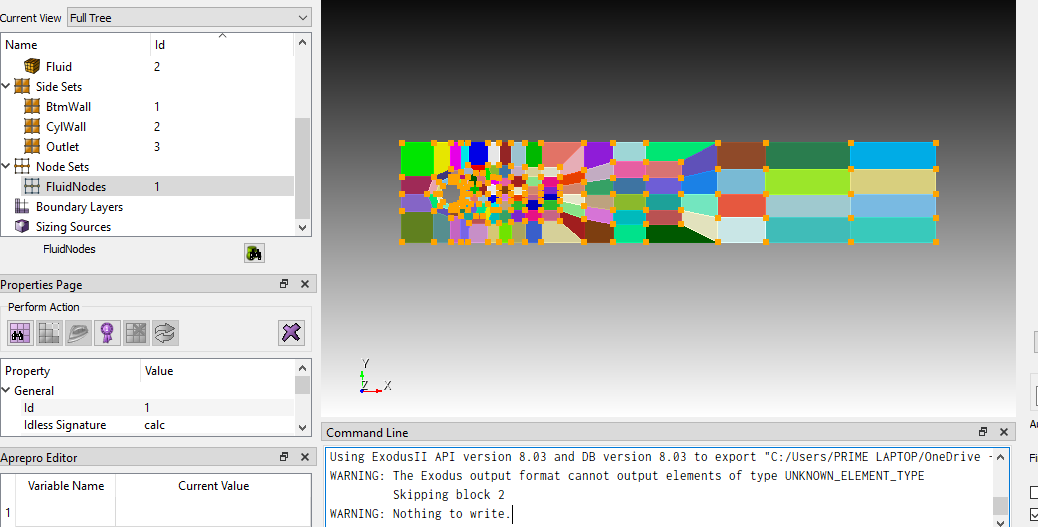Click the bright green top-left mesh cell
The height and width of the screenshot is (527, 1038).
point(417,159)
